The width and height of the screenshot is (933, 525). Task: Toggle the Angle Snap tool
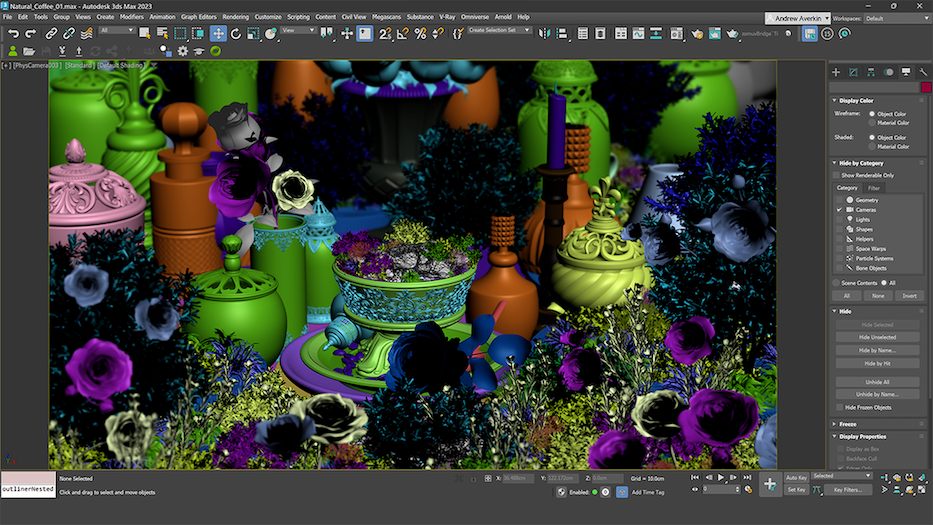403,33
